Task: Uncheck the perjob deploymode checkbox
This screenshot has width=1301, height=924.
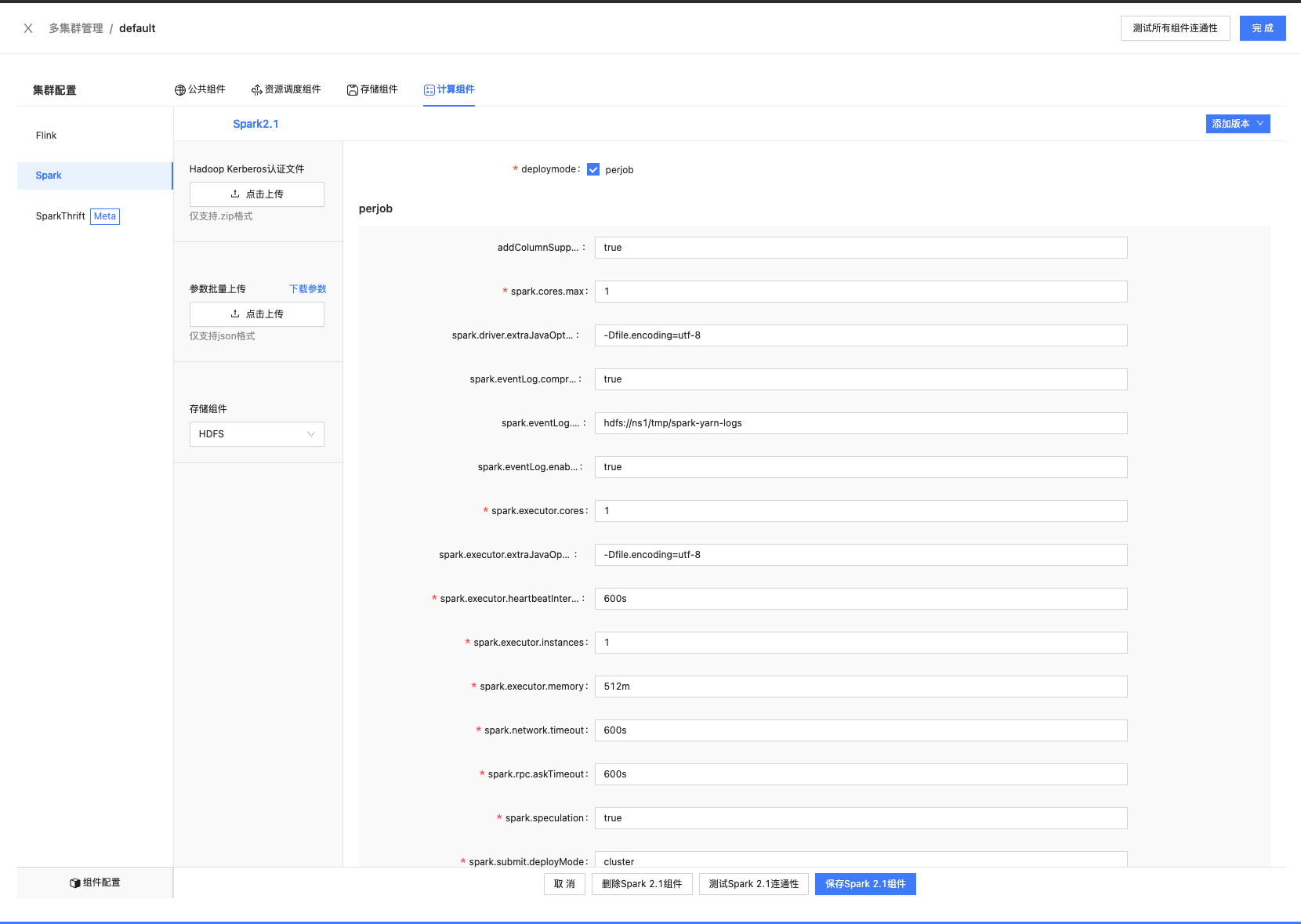Action: (x=593, y=170)
